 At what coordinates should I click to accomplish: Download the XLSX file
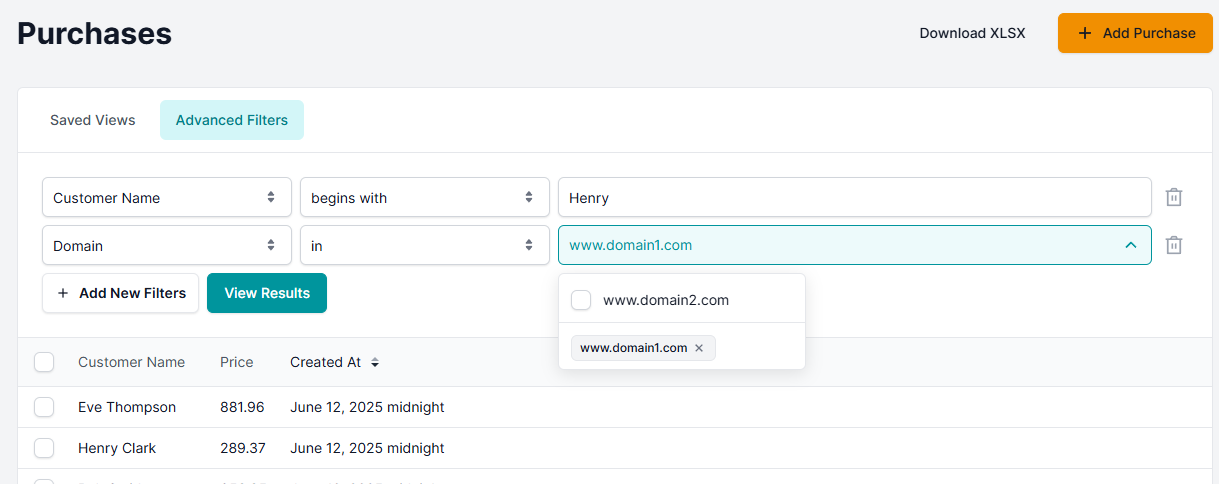[x=972, y=33]
